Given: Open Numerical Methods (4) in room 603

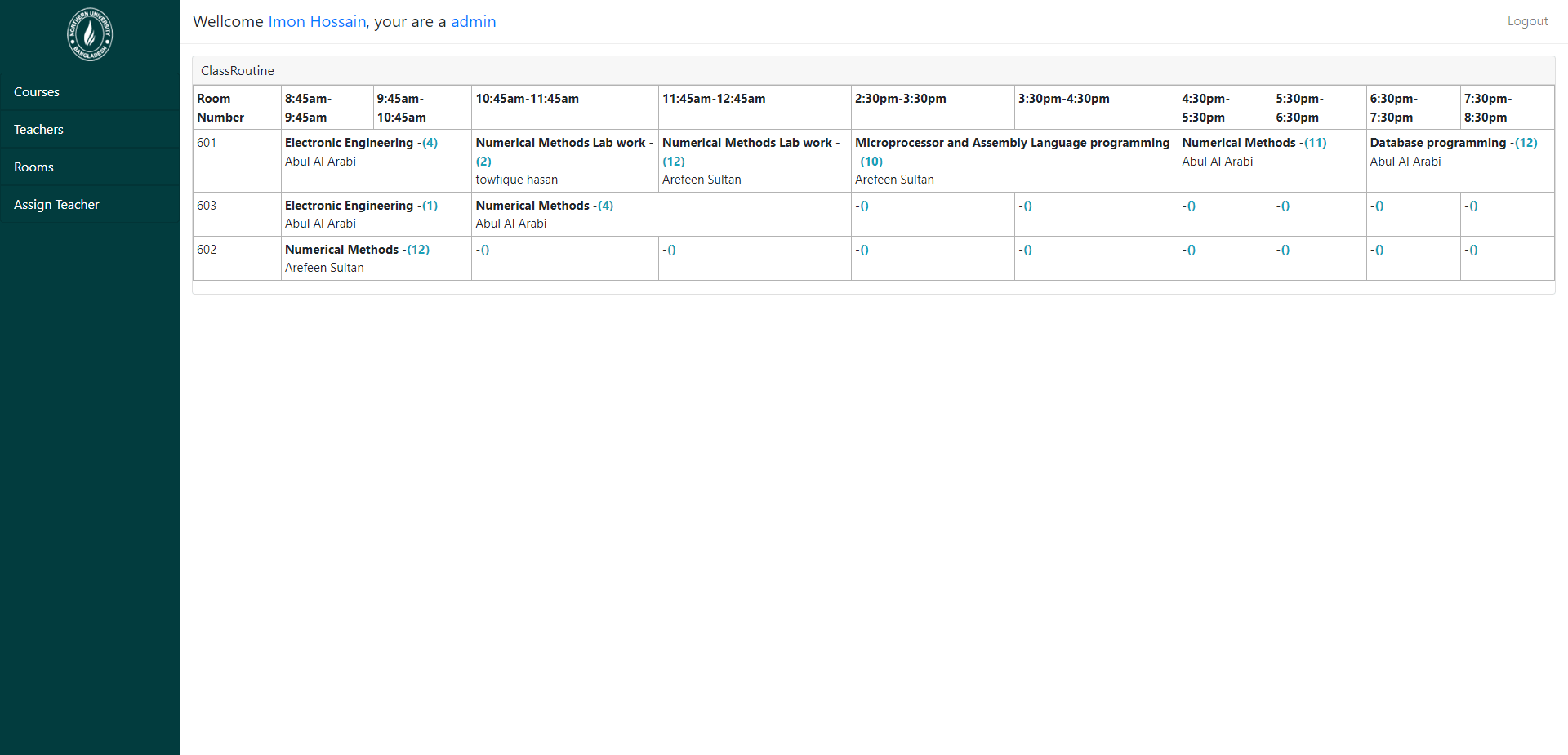Looking at the screenshot, I should coord(604,206).
